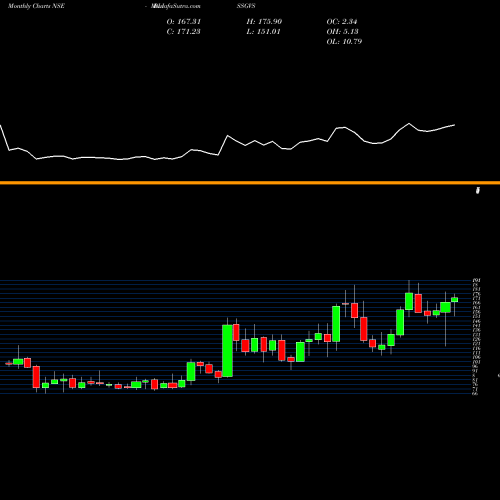Click the close price 'C: 171.23'
Image resolution: width=500 pixels, height=500 pixels.
pyautogui.click(x=184, y=32)
